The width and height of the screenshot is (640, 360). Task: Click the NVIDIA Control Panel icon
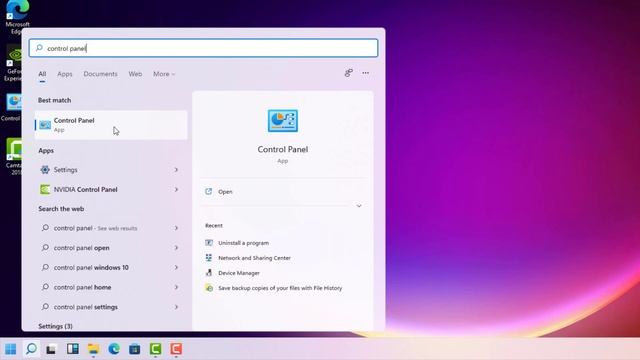[x=45, y=189]
